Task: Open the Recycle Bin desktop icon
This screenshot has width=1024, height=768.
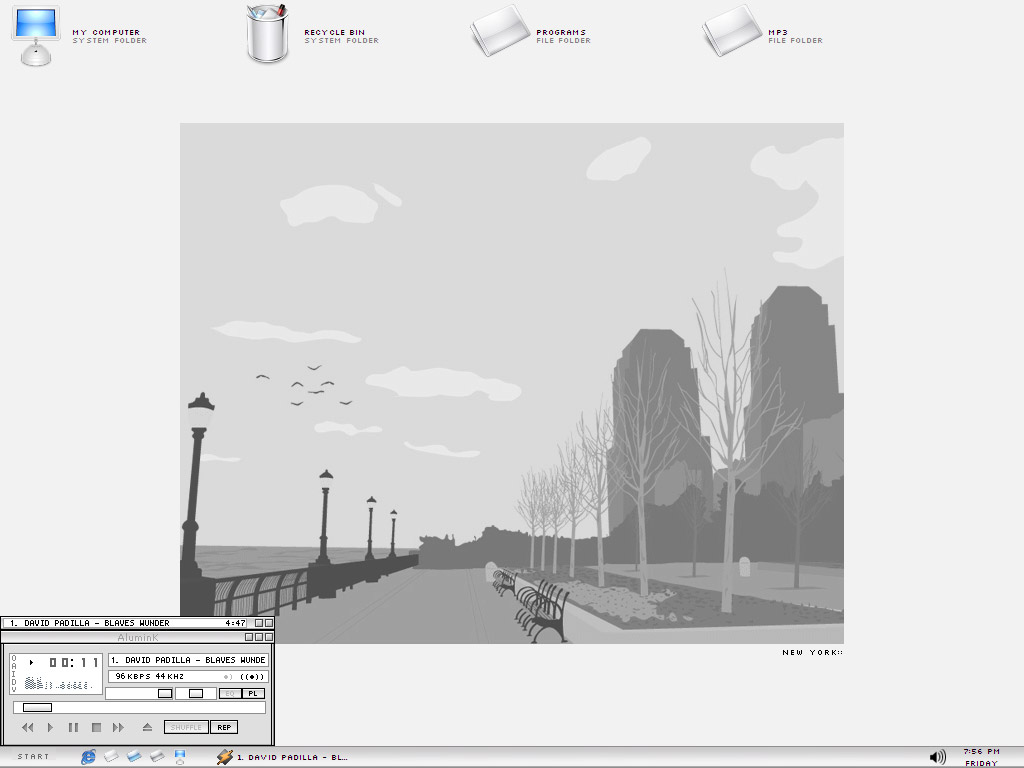Action: (x=267, y=34)
